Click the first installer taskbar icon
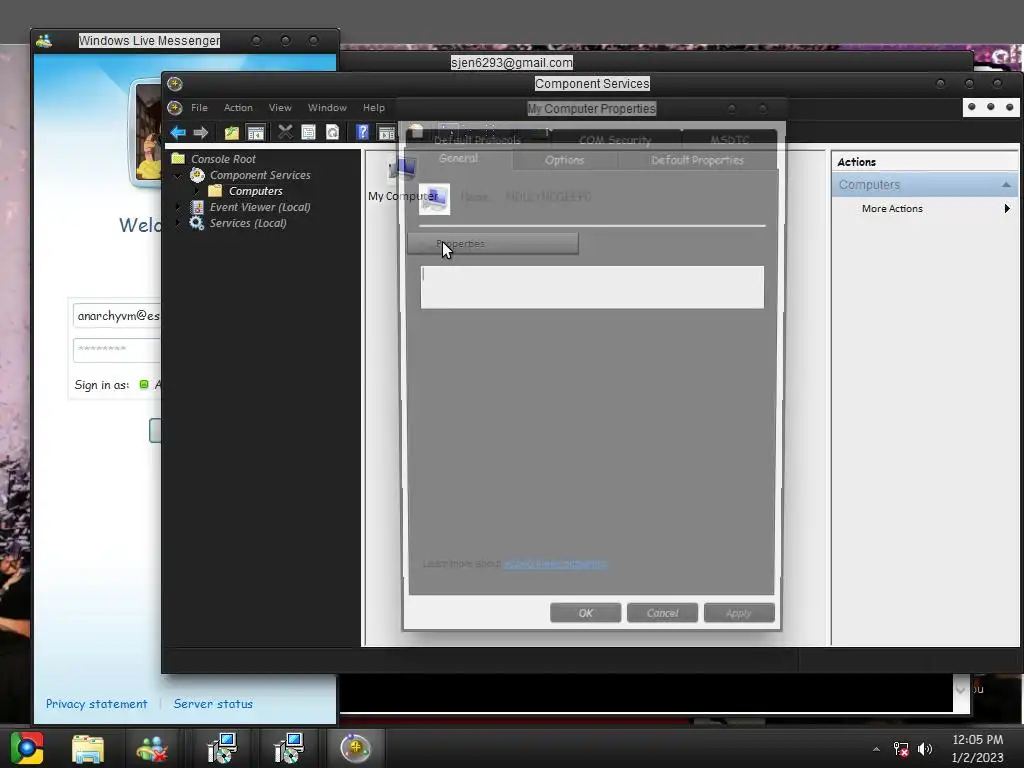 [x=222, y=748]
